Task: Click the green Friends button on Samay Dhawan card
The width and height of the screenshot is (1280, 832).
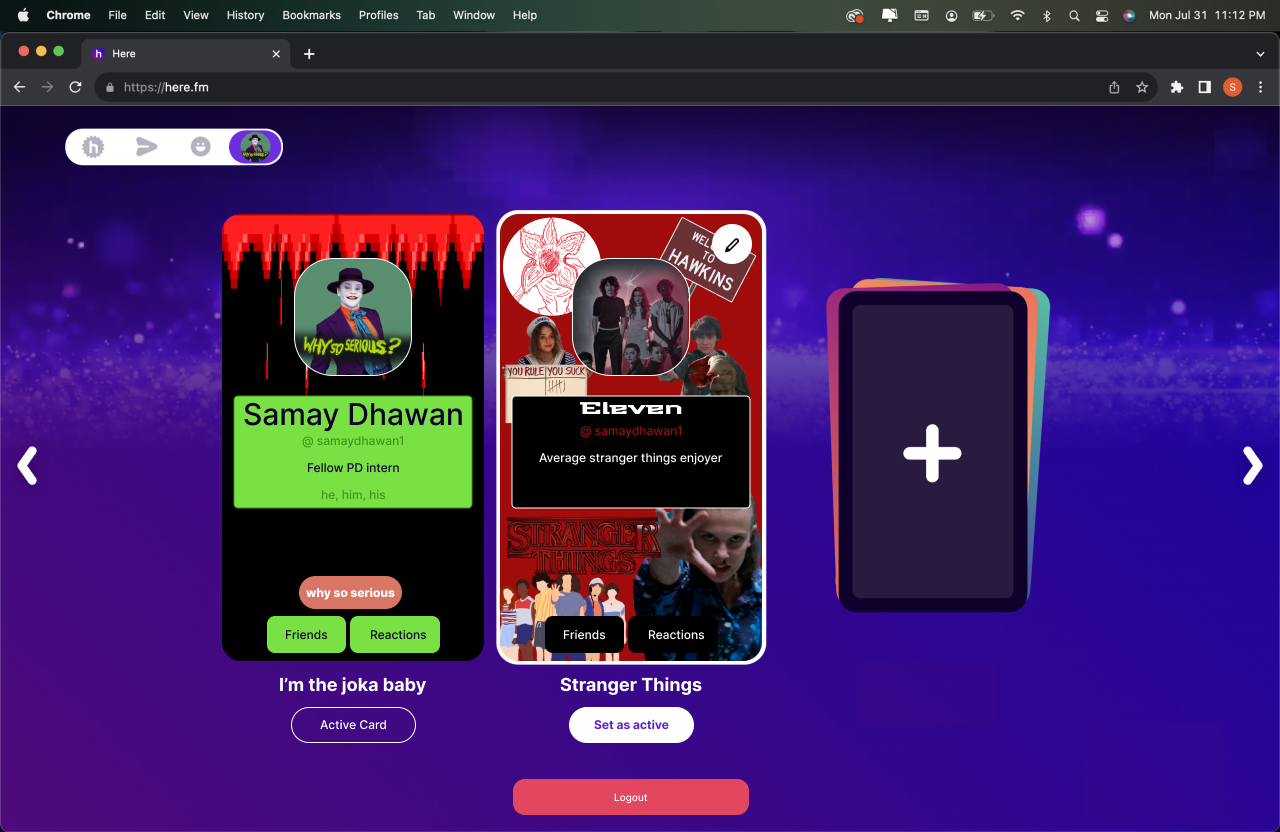Action: point(306,635)
